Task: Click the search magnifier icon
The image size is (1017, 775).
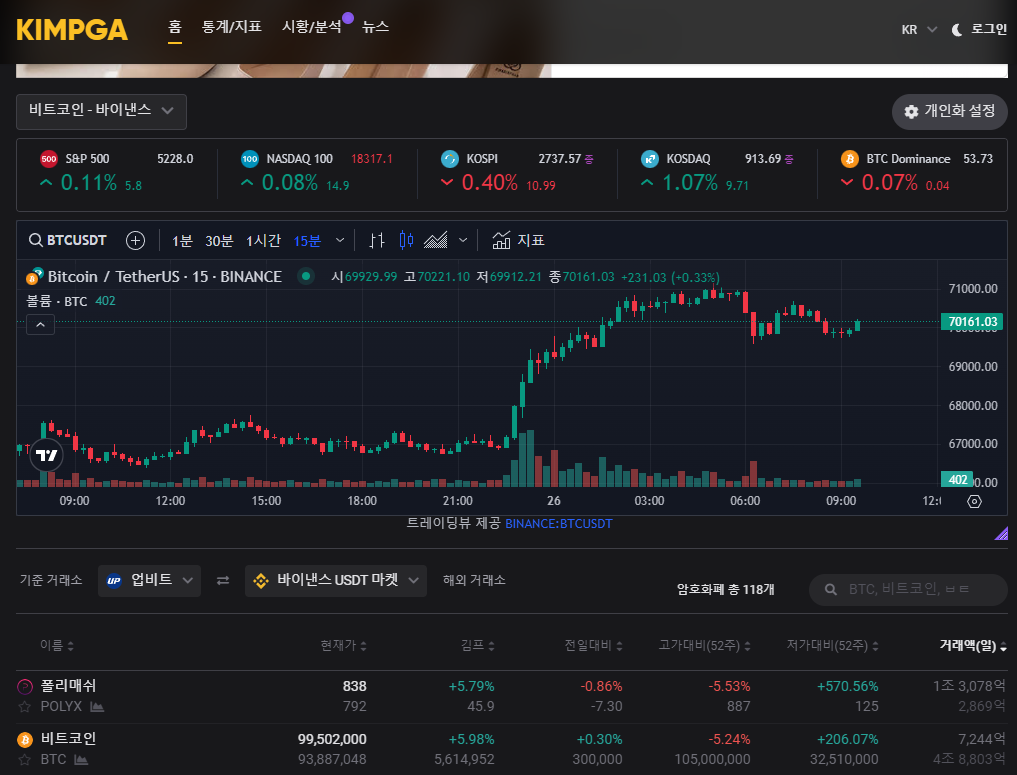Action: (x=831, y=590)
